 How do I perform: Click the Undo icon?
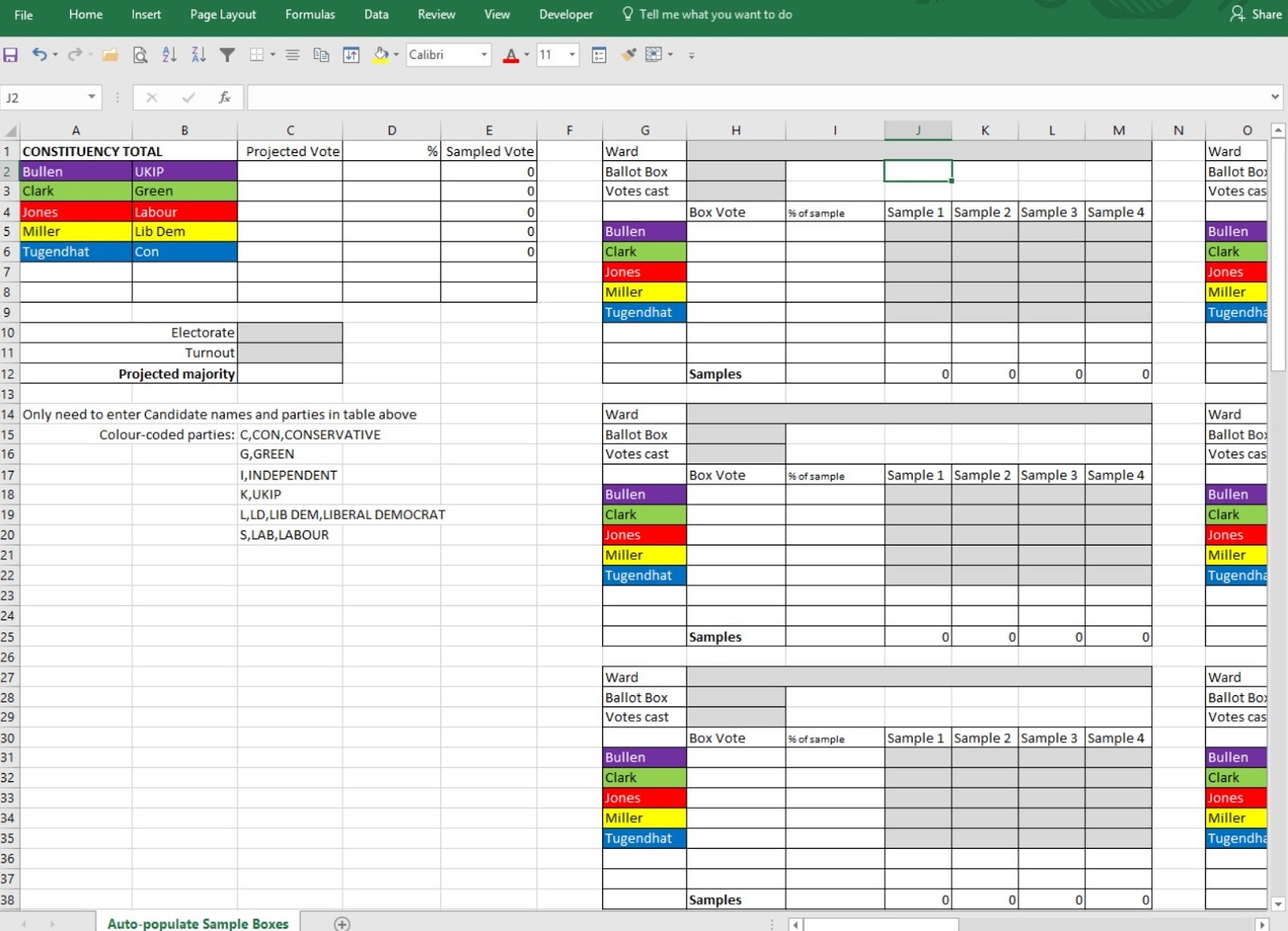click(x=39, y=55)
